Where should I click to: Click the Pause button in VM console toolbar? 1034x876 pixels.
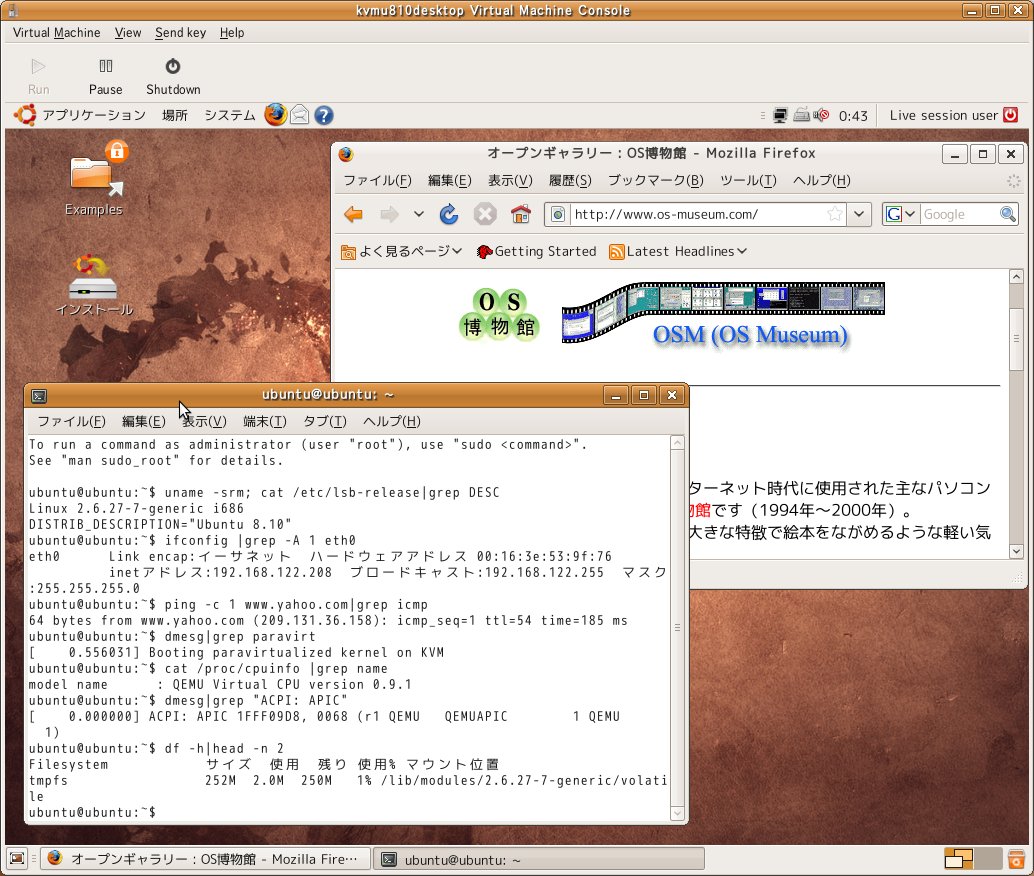coord(106,77)
